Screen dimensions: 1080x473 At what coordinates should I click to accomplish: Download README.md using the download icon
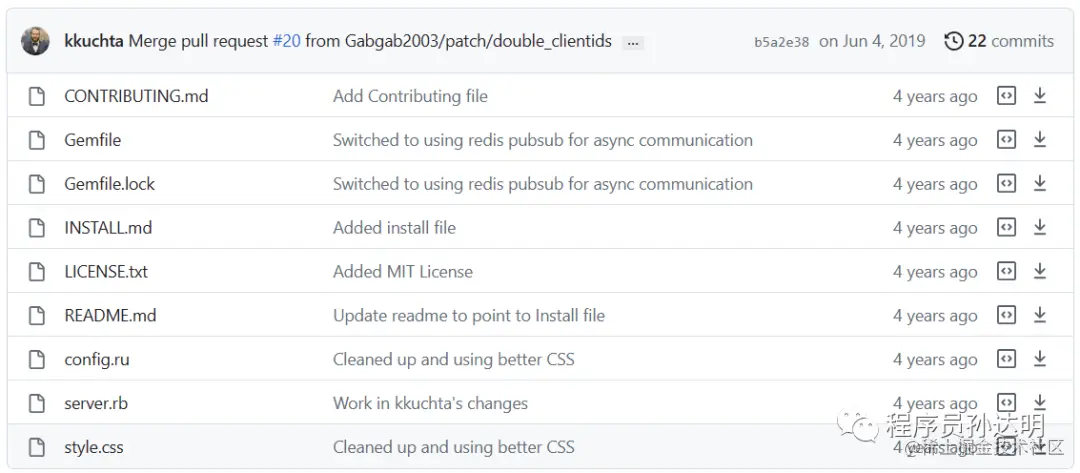(x=1040, y=316)
